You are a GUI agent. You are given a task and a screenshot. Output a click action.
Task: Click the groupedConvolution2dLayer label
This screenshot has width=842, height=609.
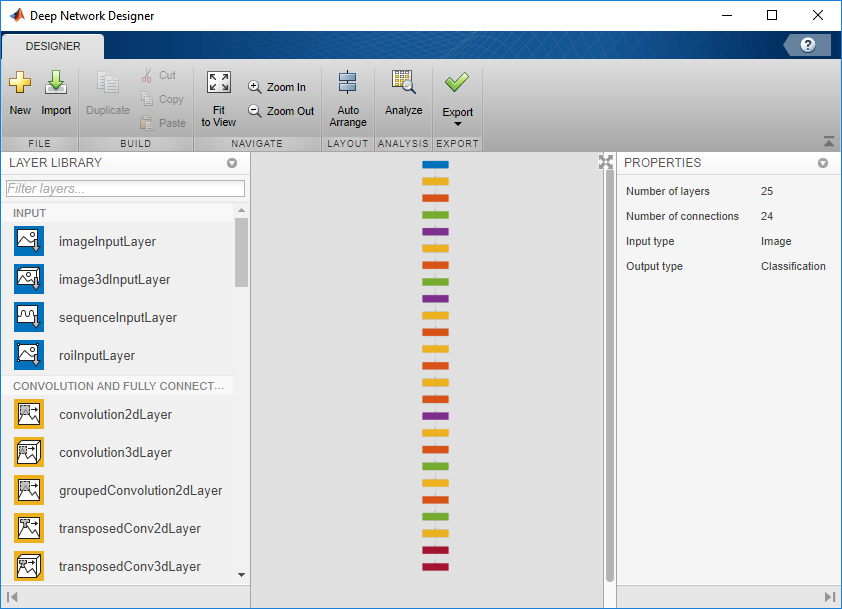tap(140, 490)
